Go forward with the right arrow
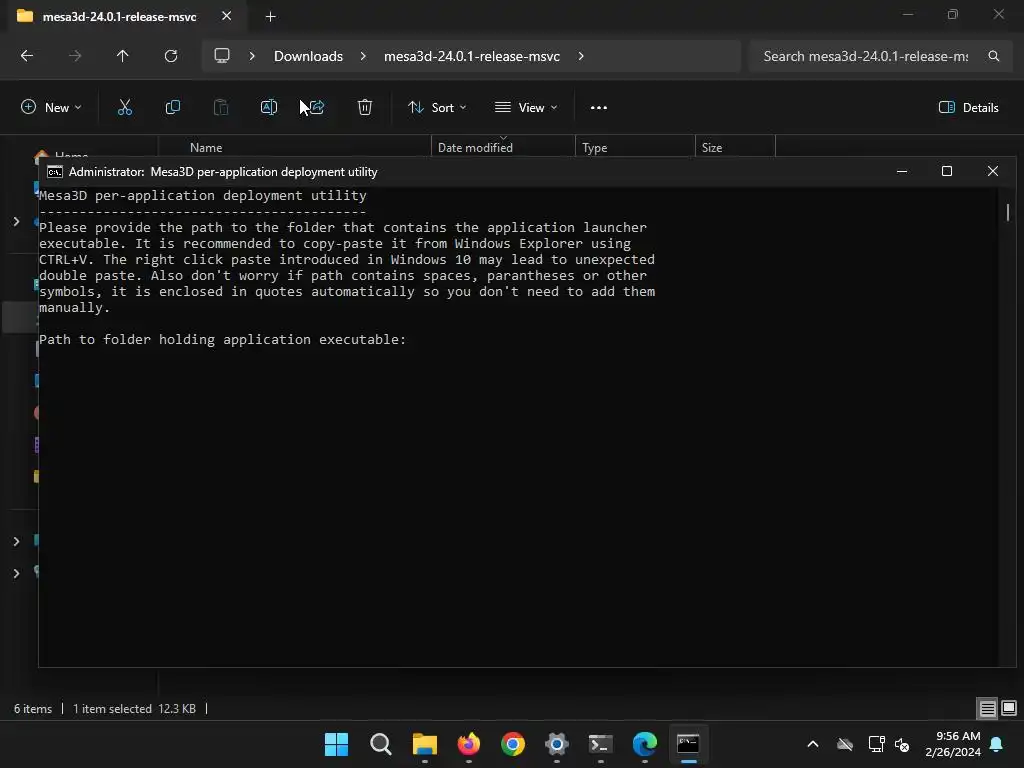Image resolution: width=1024 pixels, height=768 pixels. (x=75, y=56)
